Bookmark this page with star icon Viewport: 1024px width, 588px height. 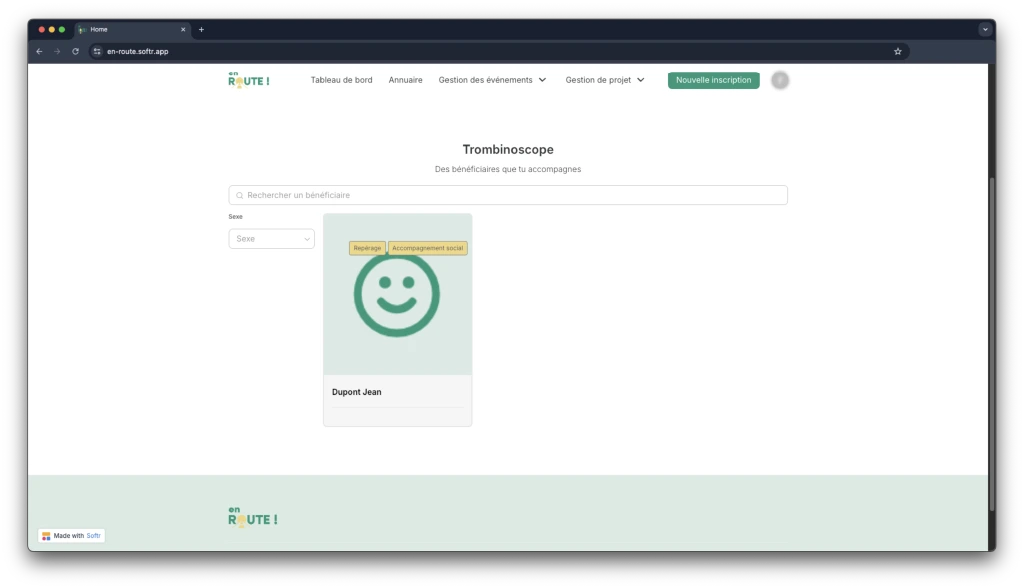pos(897,51)
